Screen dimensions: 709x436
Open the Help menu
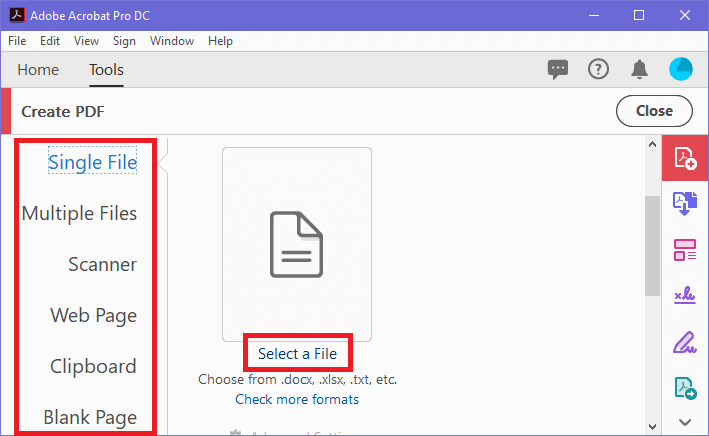click(220, 41)
